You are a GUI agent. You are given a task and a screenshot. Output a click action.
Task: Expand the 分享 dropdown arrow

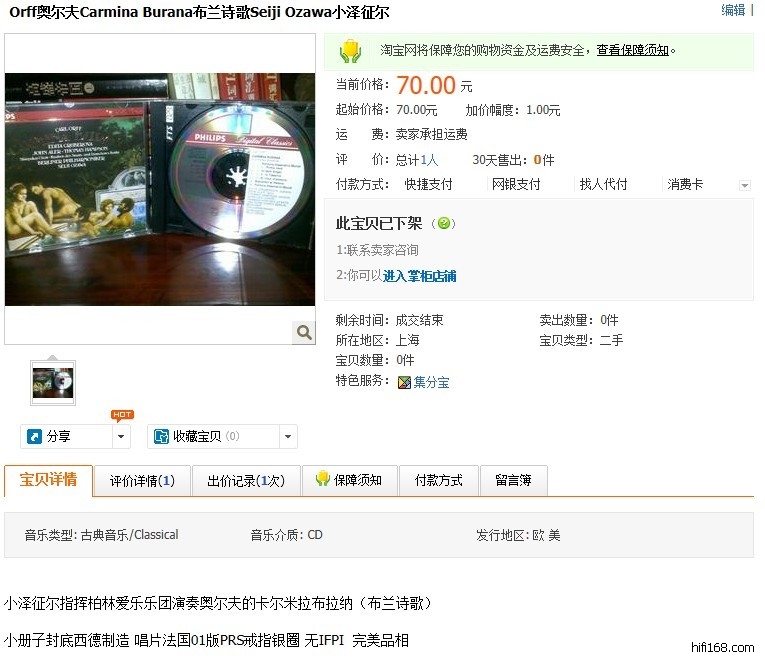pyautogui.click(x=121, y=436)
